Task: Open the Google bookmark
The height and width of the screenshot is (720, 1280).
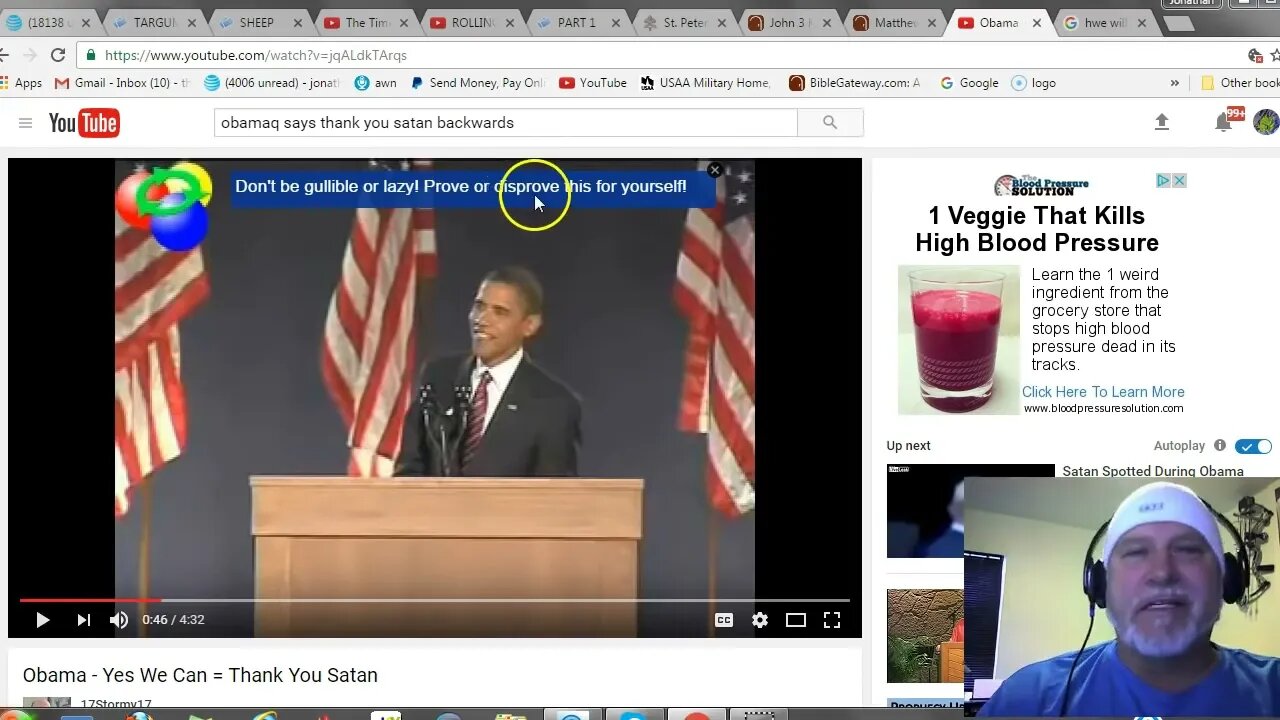Action: 969,83
